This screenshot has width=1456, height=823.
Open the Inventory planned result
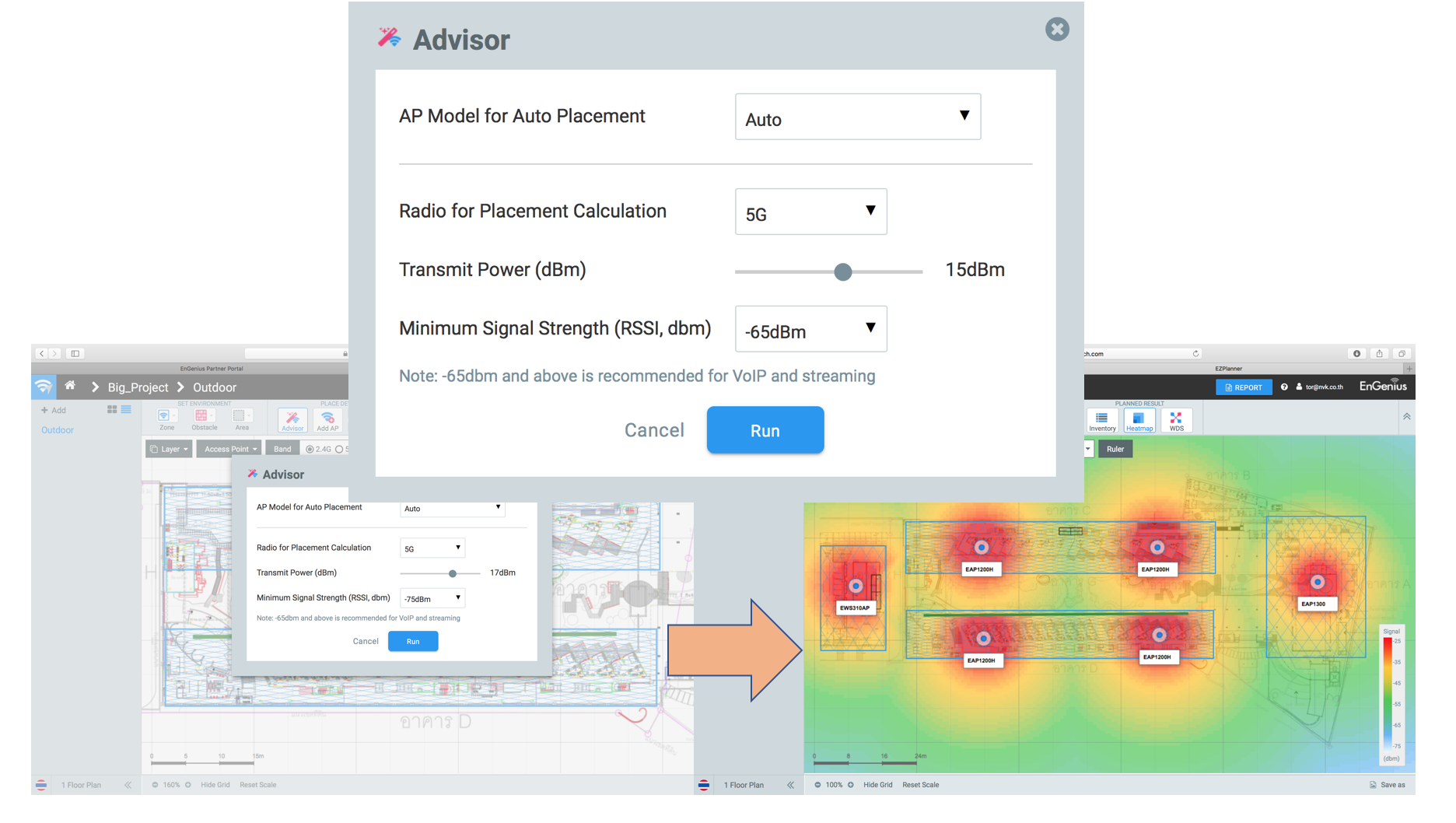[x=1102, y=422]
